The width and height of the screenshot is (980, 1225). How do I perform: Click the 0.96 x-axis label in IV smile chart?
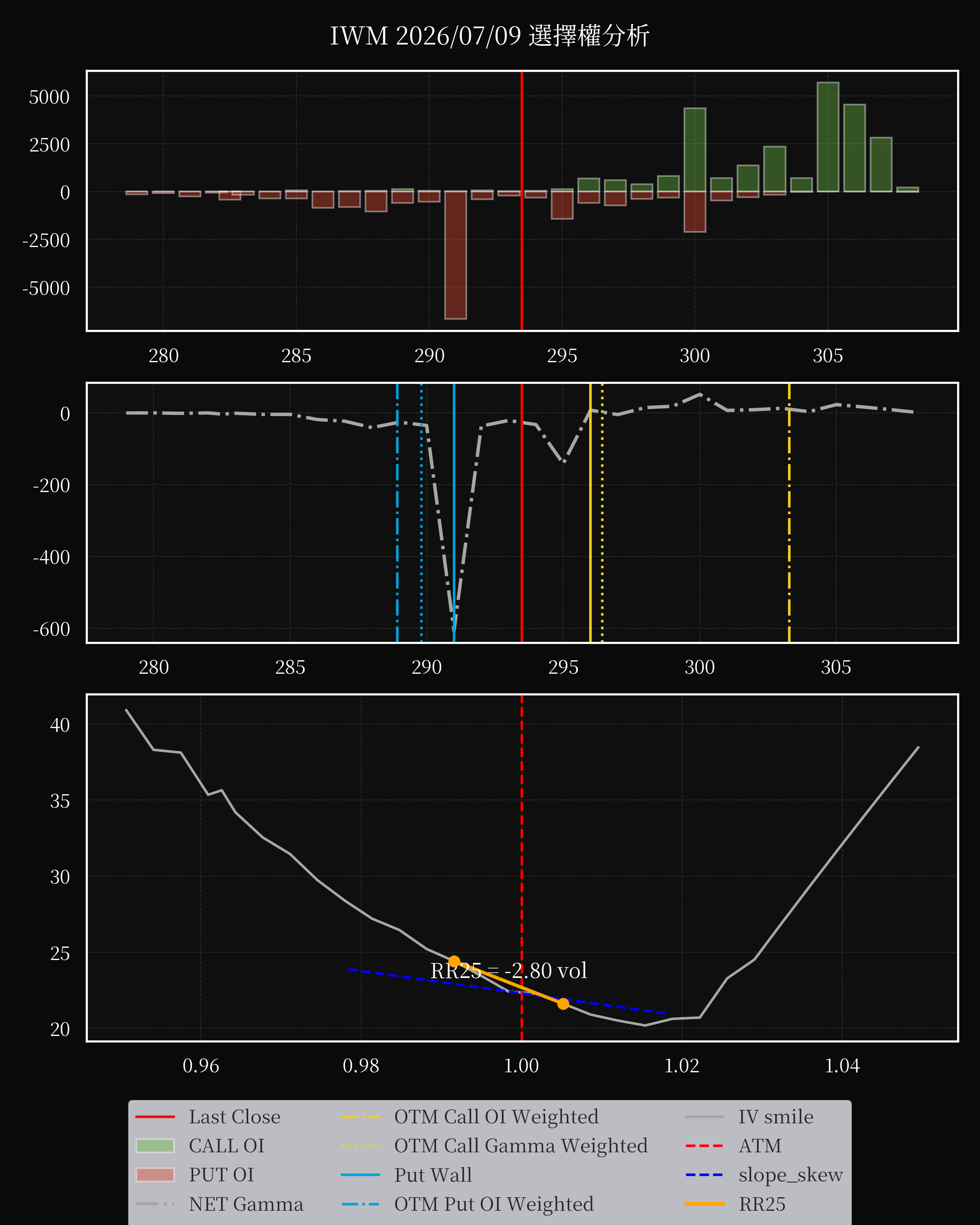click(201, 1065)
